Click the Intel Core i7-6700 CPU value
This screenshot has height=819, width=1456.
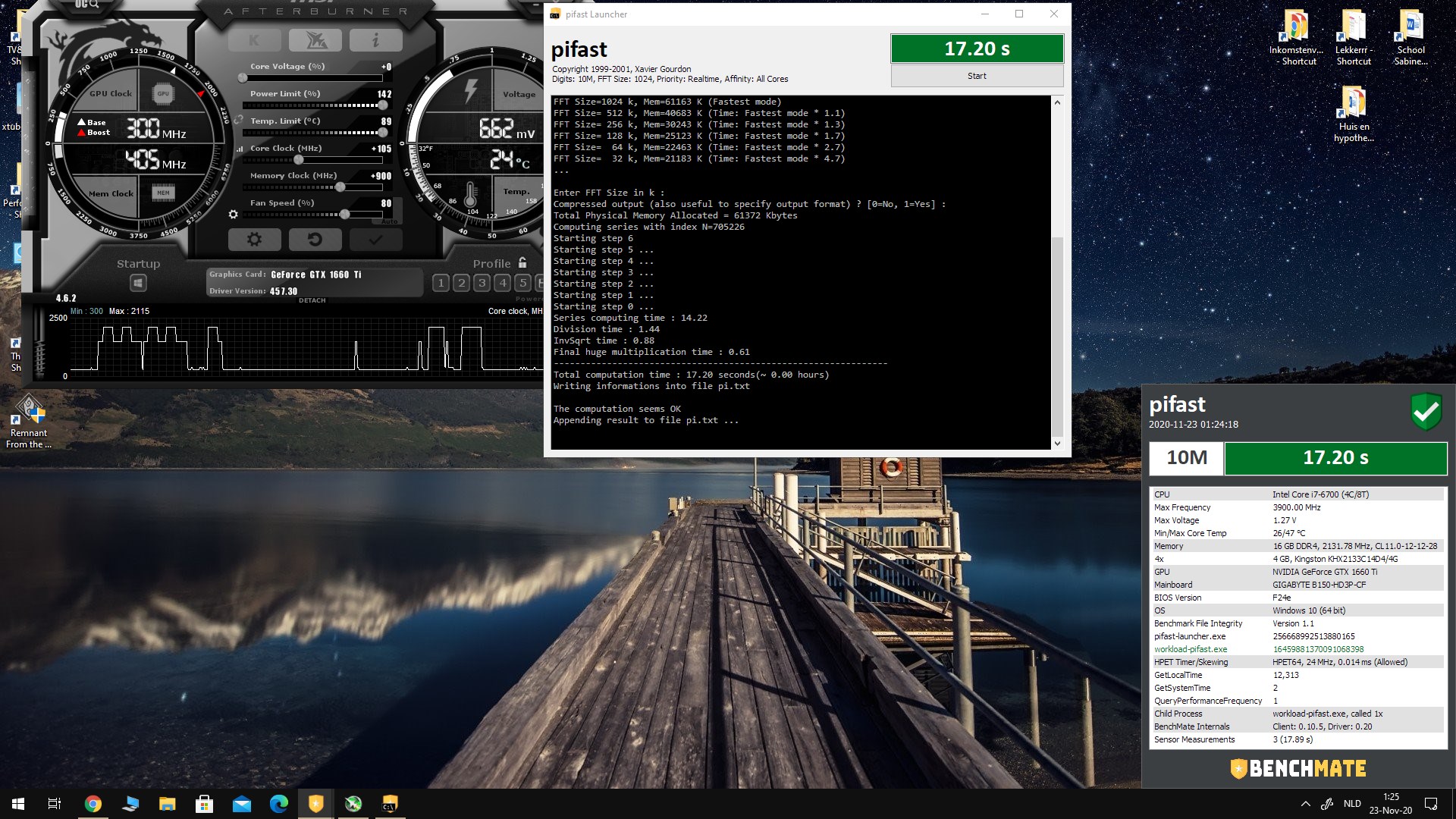(1320, 494)
